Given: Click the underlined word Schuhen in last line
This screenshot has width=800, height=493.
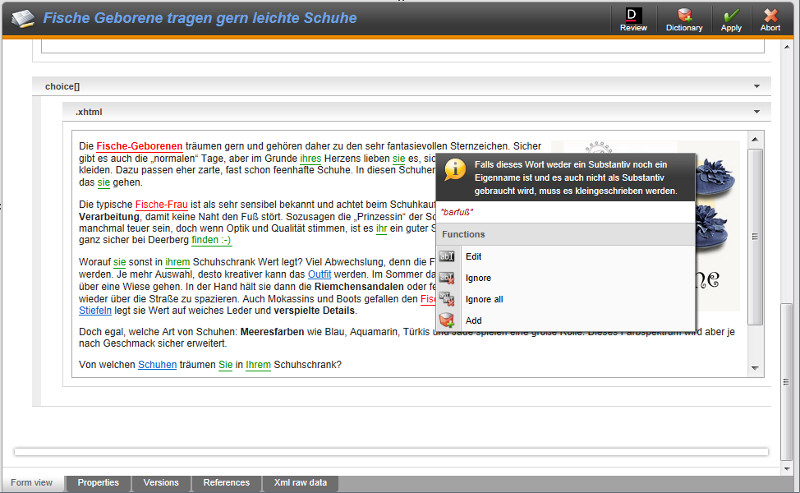Looking at the screenshot, I should point(157,365).
